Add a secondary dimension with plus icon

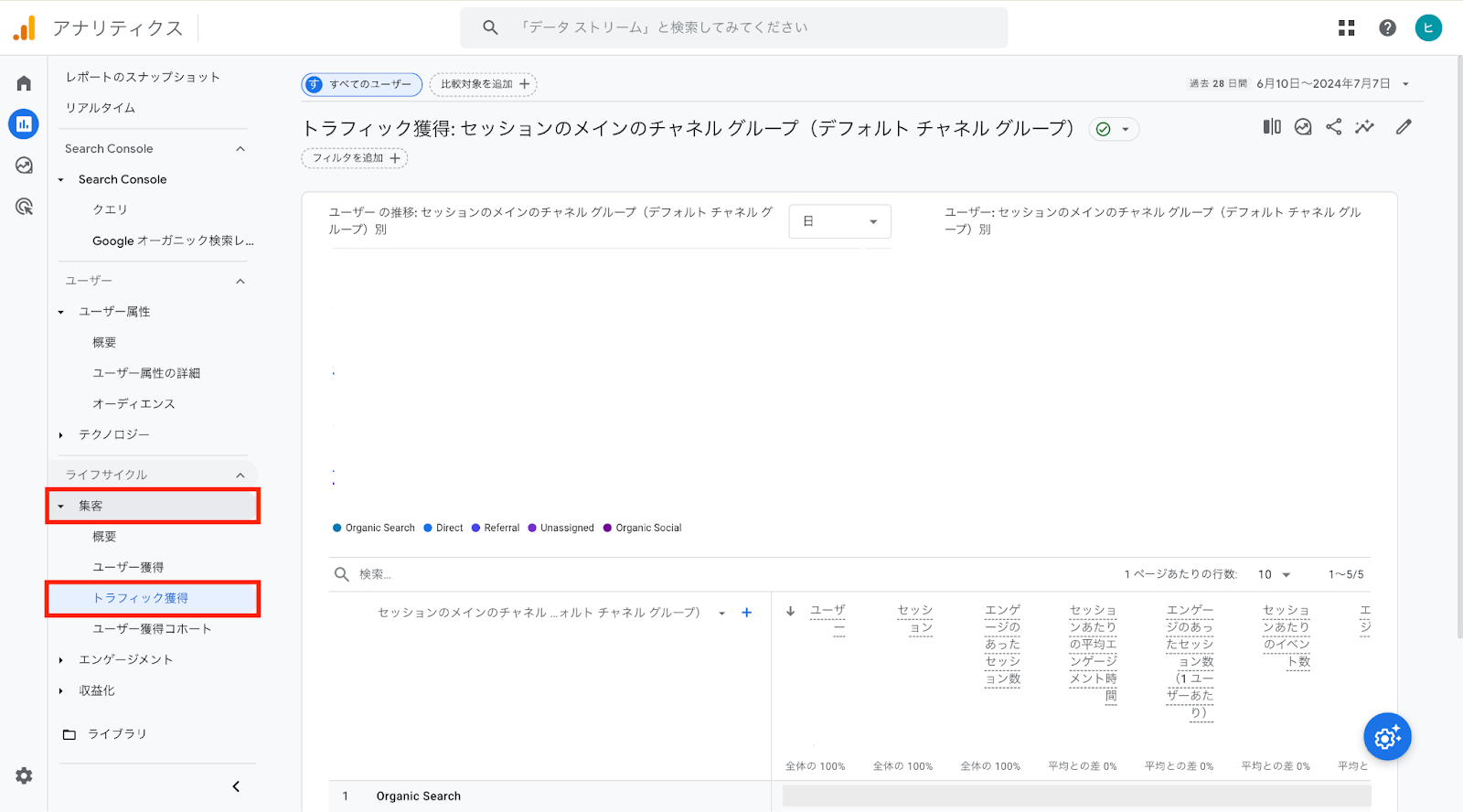point(746,613)
